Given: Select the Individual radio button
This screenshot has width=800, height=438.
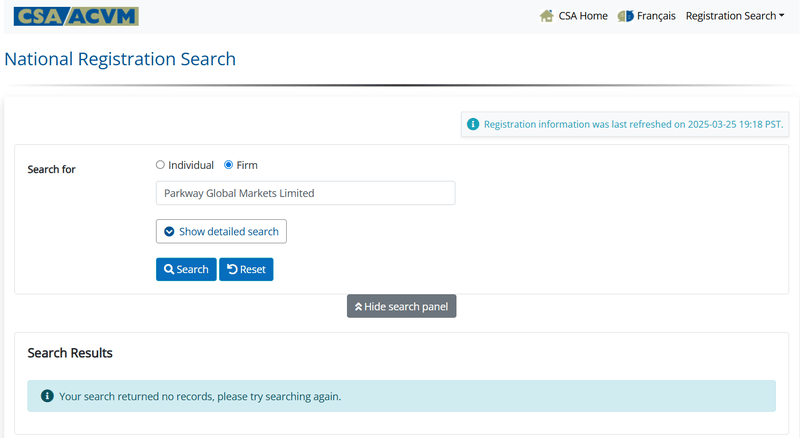Looking at the screenshot, I should pos(160,164).
